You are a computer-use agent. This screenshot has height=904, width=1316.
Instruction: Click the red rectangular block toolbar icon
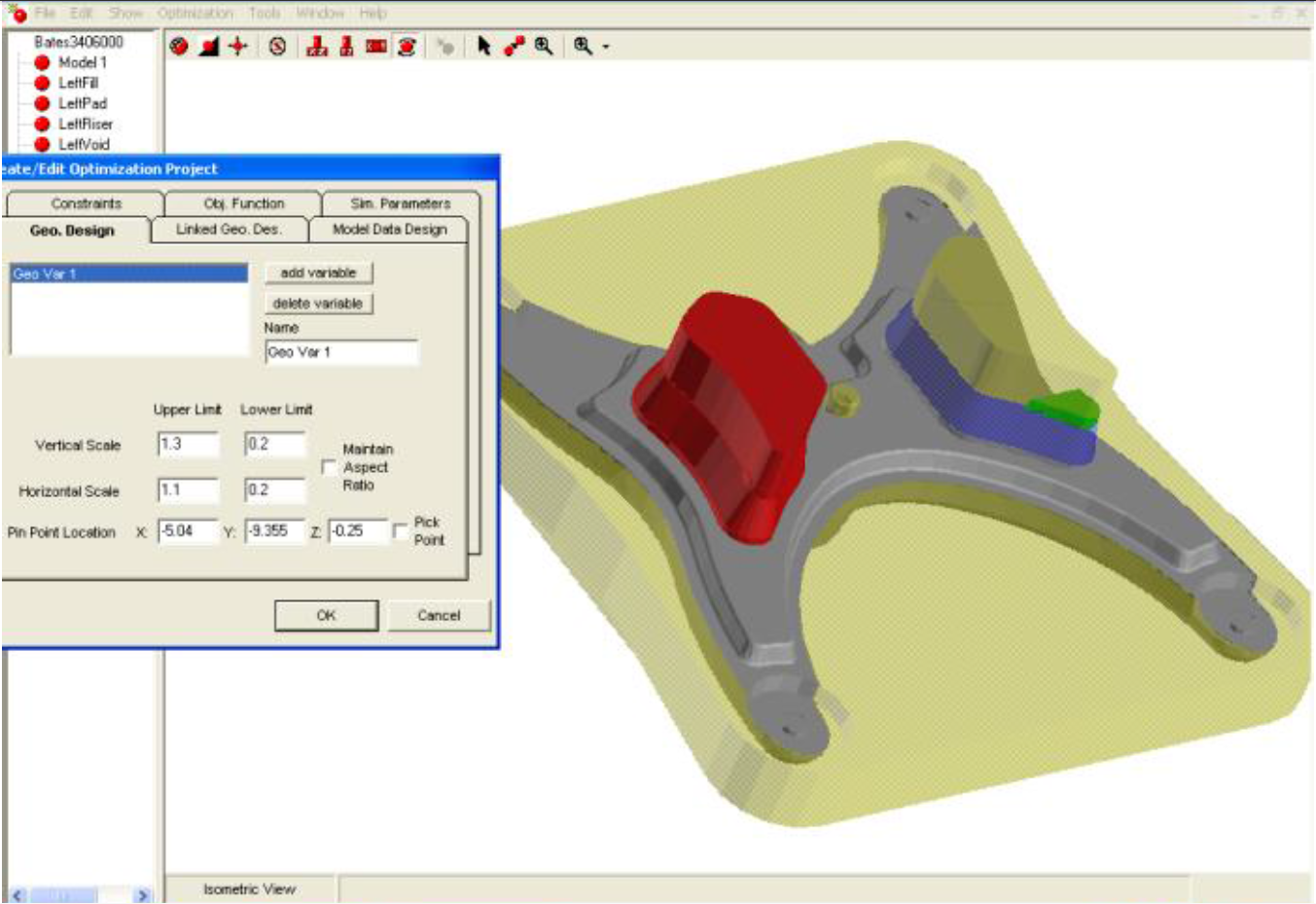(376, 46)
